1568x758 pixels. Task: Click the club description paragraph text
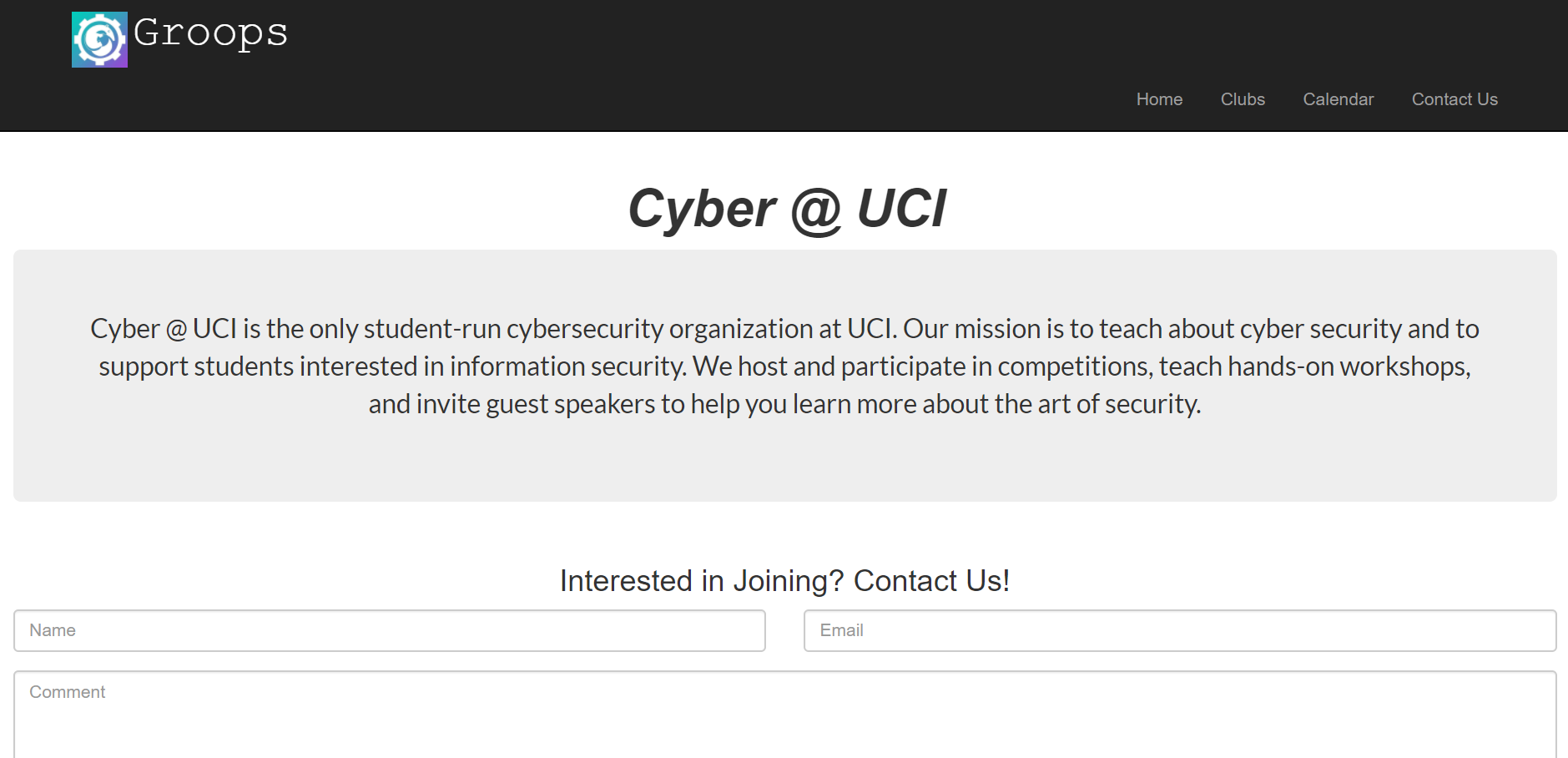tap(784, 366)
